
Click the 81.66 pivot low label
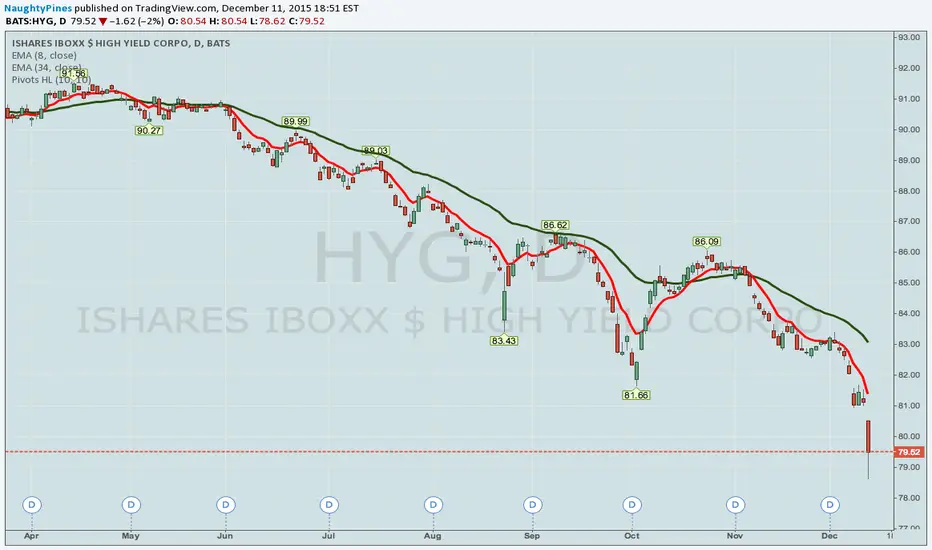point(636,395)
